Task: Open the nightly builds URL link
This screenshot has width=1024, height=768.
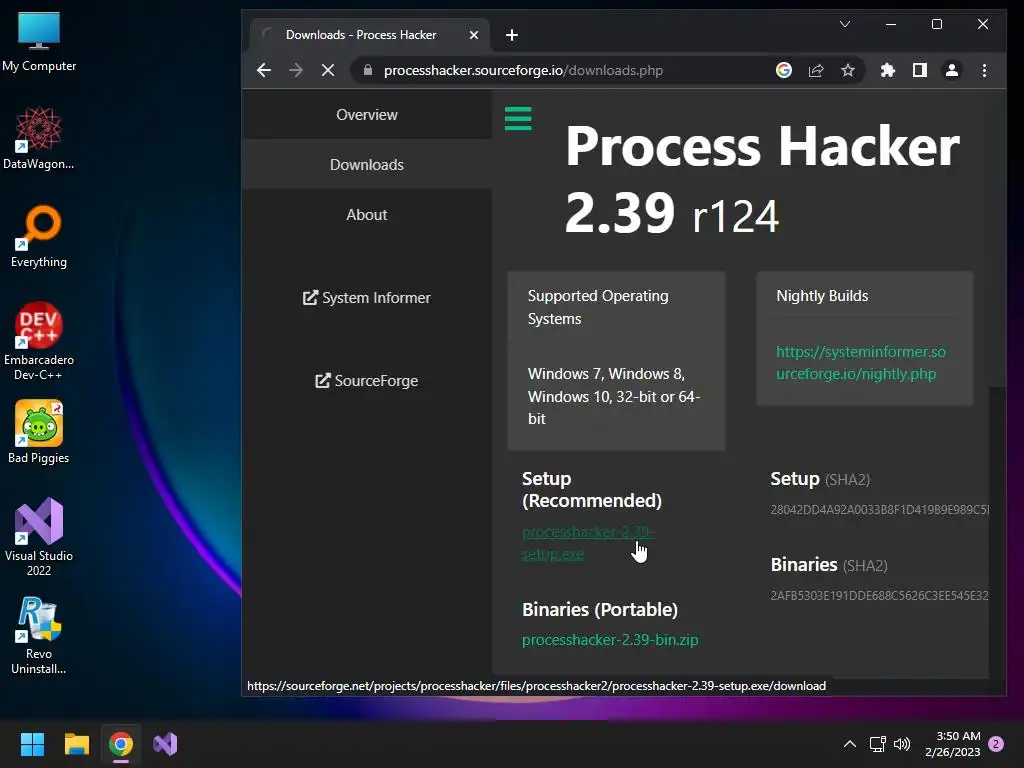Action: (861, 363)
